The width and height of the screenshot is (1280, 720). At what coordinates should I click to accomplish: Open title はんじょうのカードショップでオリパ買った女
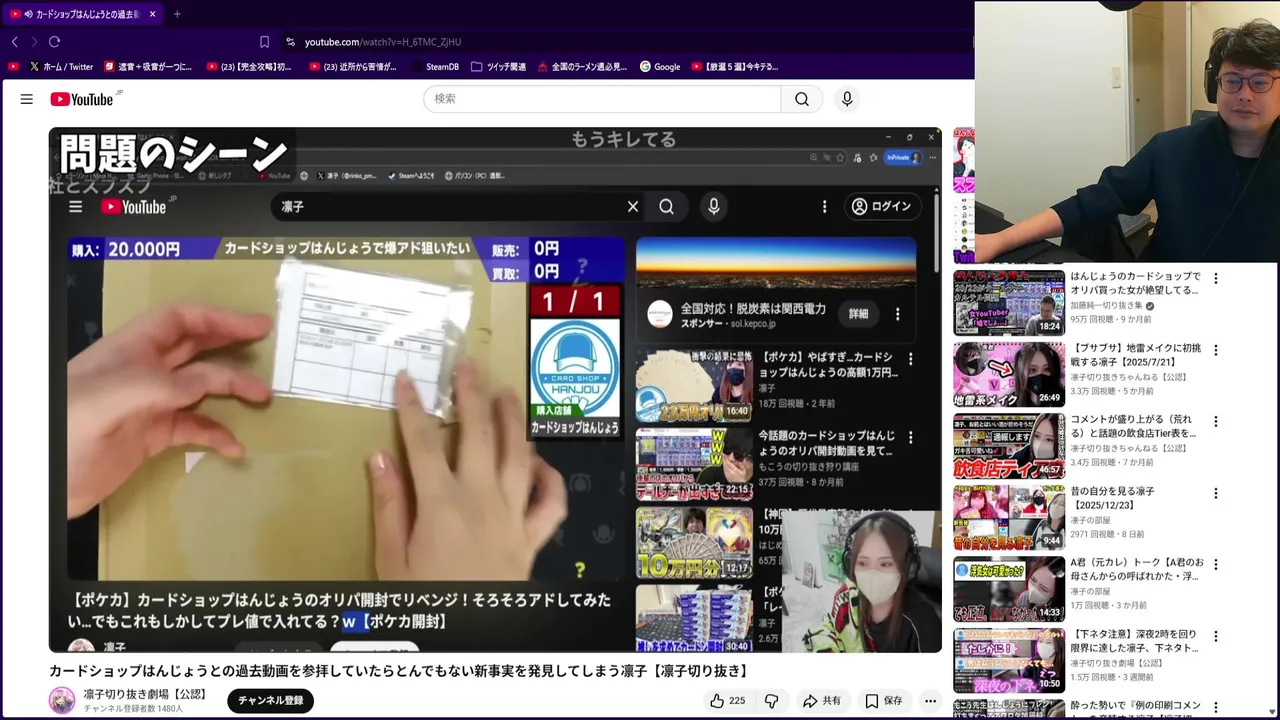(x=1136, y=283)
